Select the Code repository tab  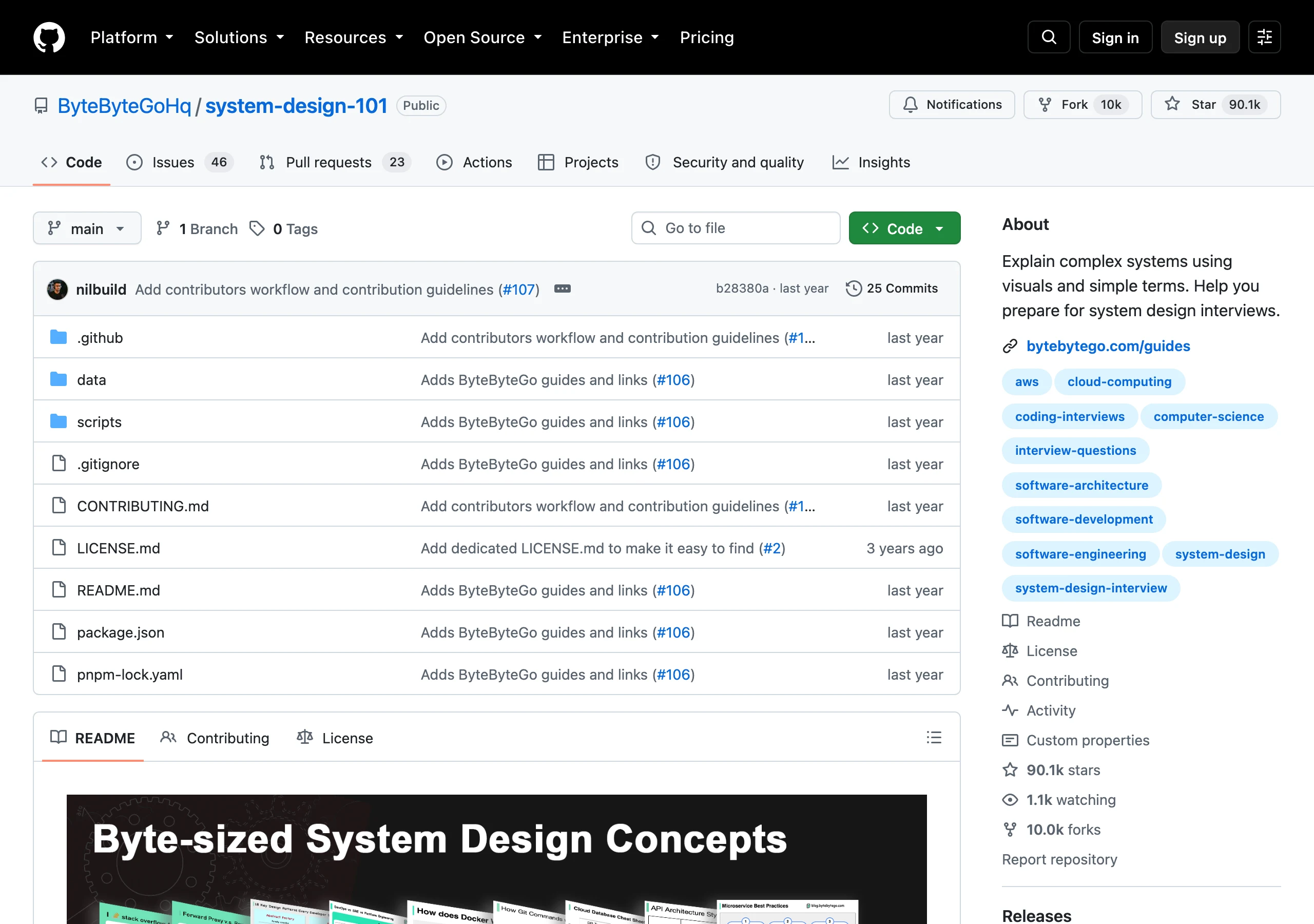pyautogui.click(x=71, y=163)
